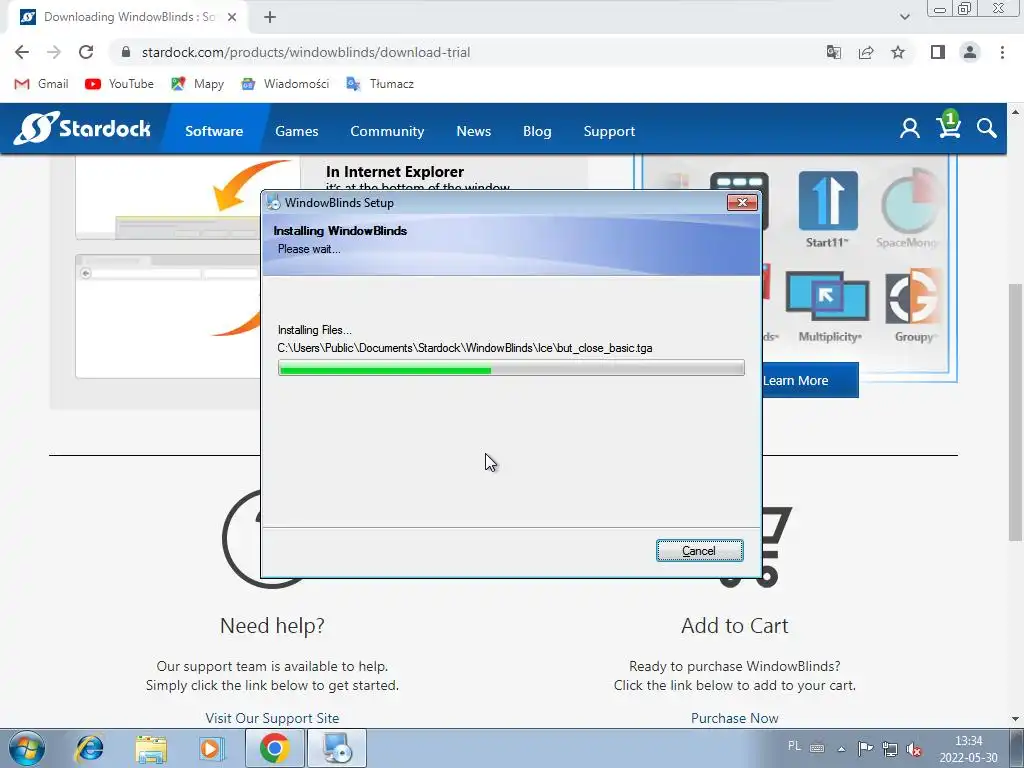Open Windows Explorer folder from taskbar

151,748
